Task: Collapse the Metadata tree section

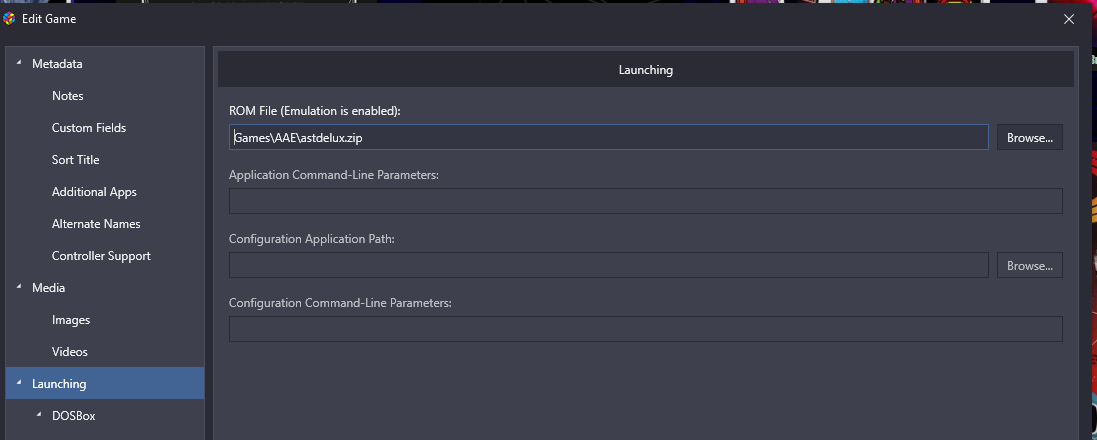Action: 18,64
